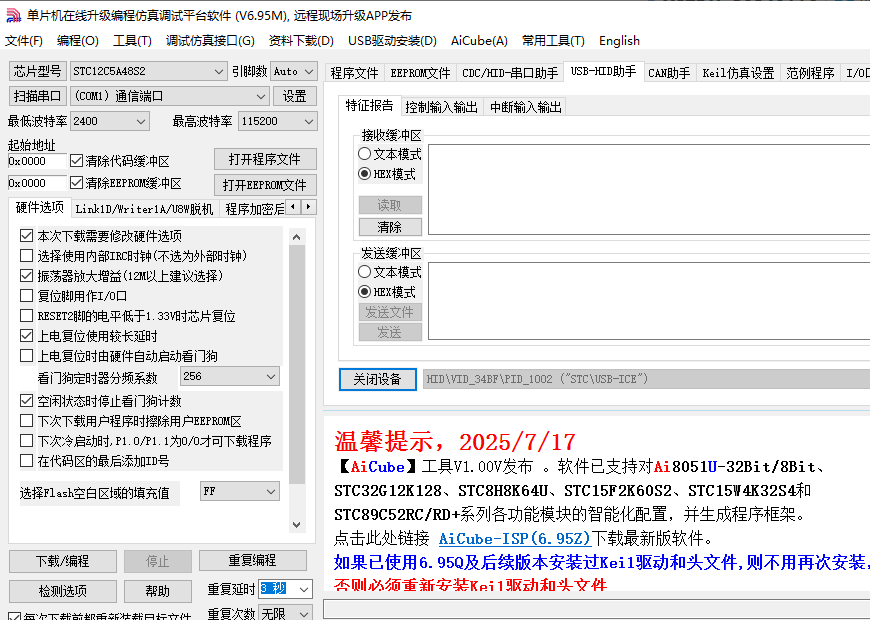Click 清除 button in receive buffer
870x620 pixels.
pyautogui.click(x=390, y=227)
